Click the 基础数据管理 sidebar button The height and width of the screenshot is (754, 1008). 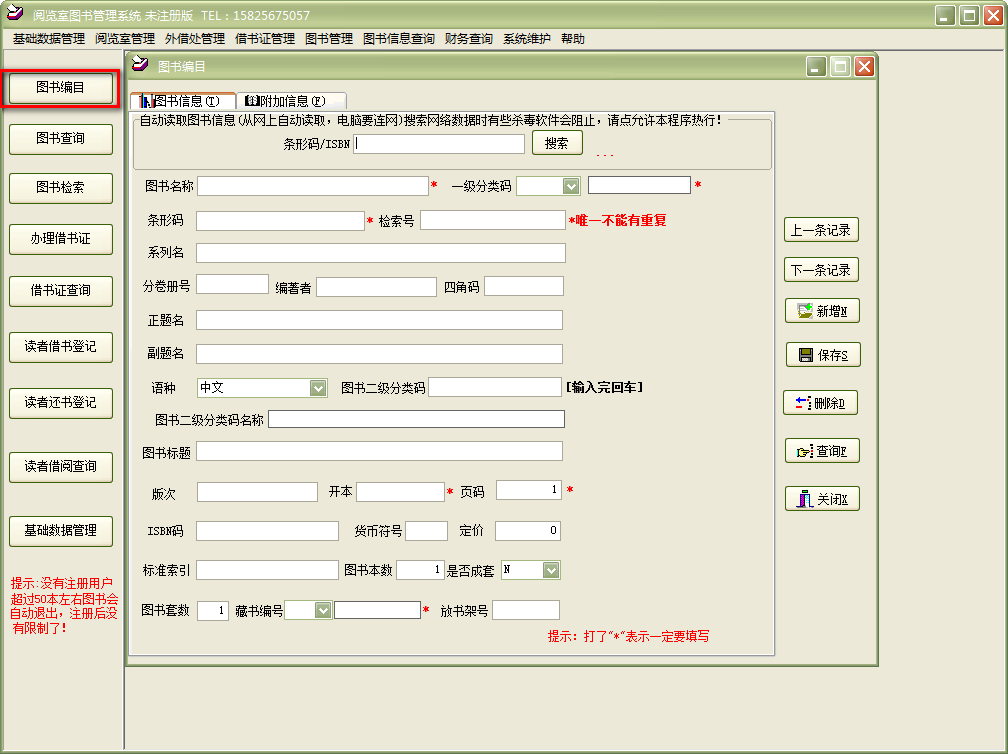(x=60, y=531)
